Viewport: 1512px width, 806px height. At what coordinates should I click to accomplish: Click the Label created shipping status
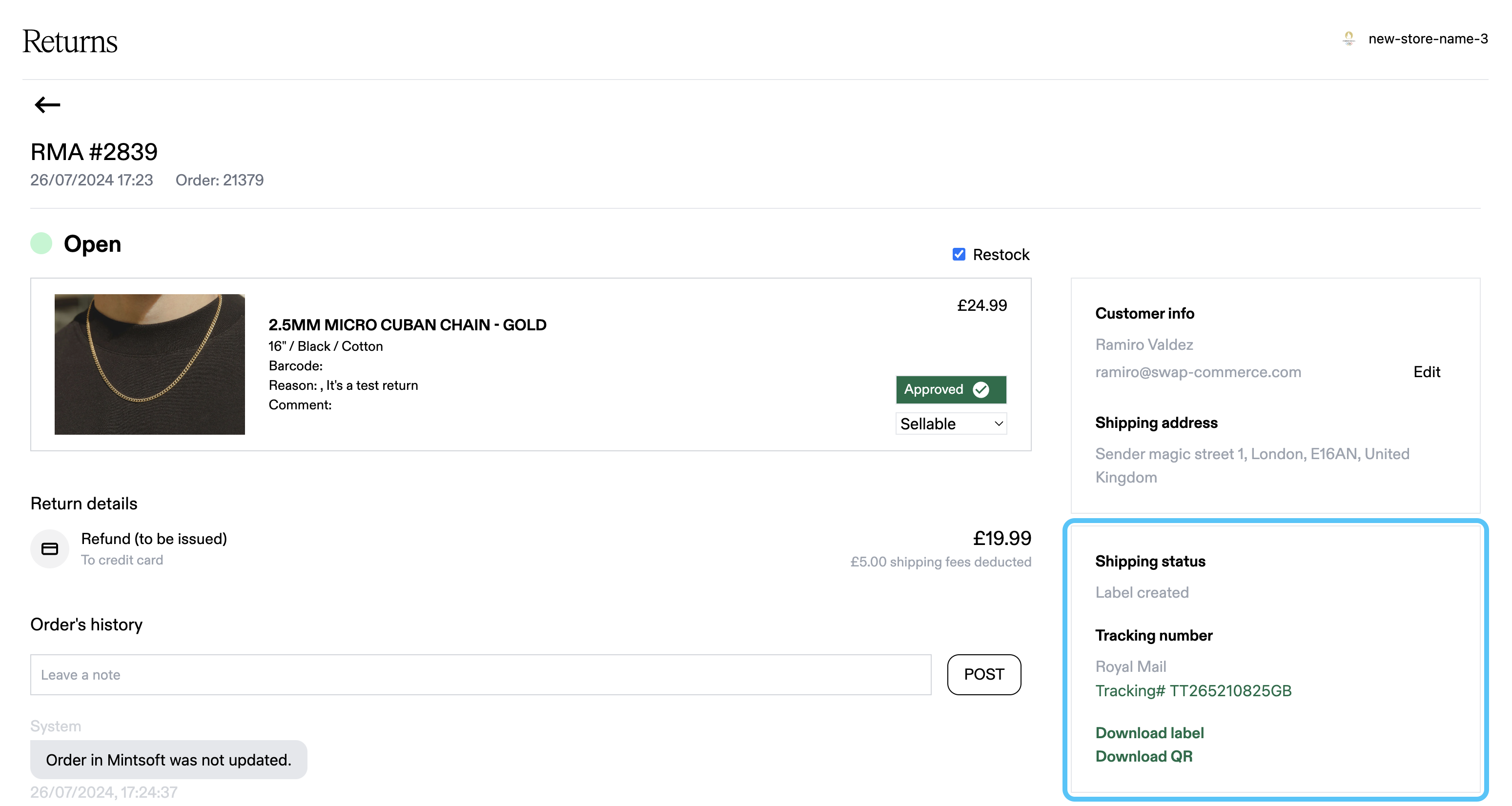tap(1142, 592)
